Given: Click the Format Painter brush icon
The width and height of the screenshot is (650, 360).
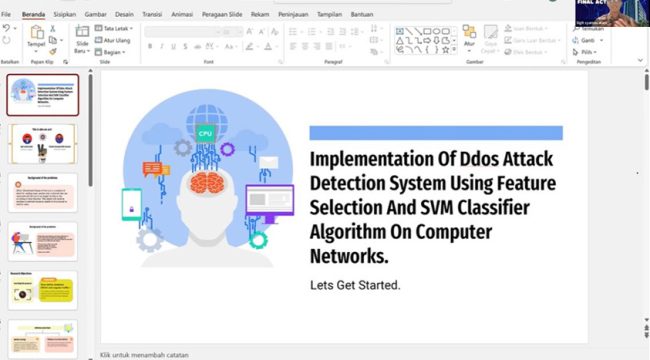Looking at the screenshot, I should pyautogui.click(x=53, y=51).
